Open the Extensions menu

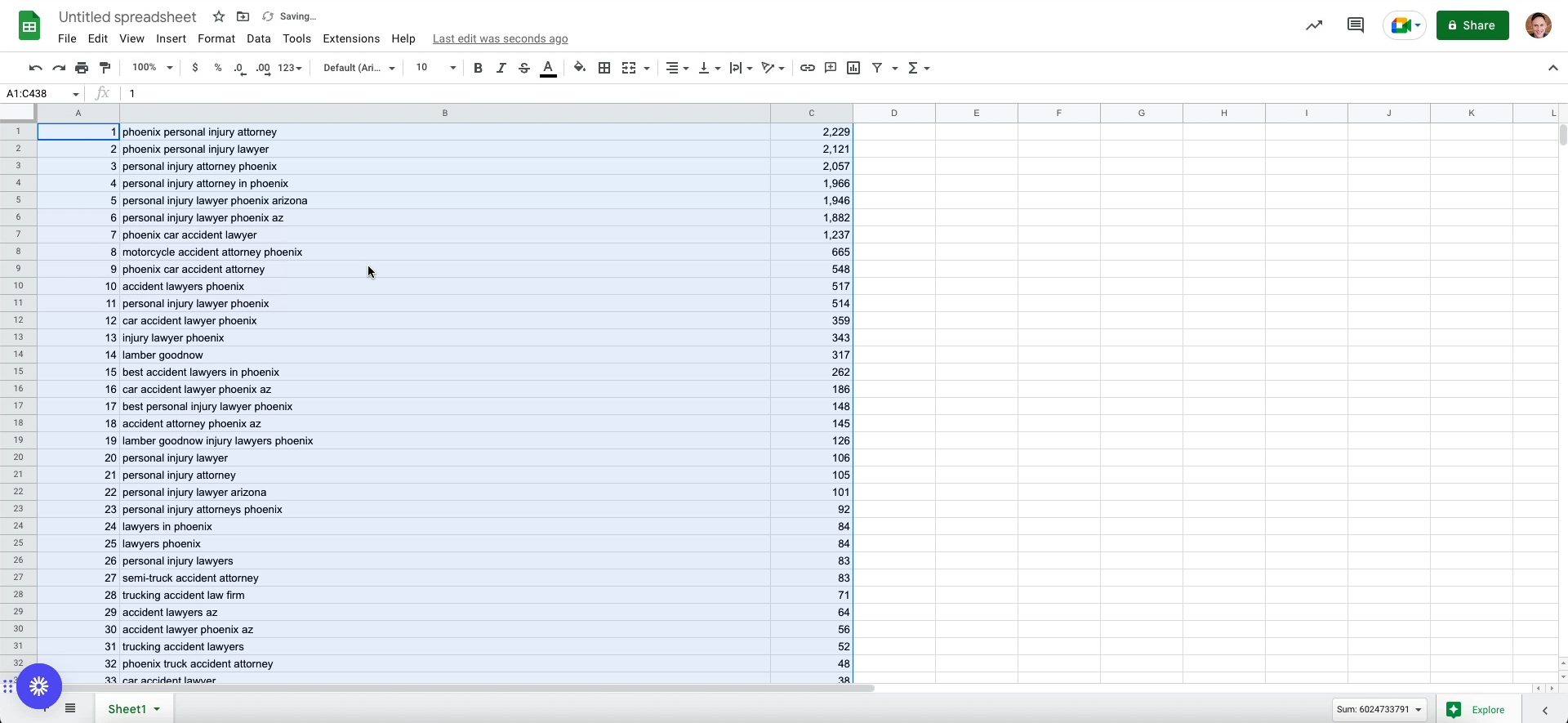(x=351, y=38)
